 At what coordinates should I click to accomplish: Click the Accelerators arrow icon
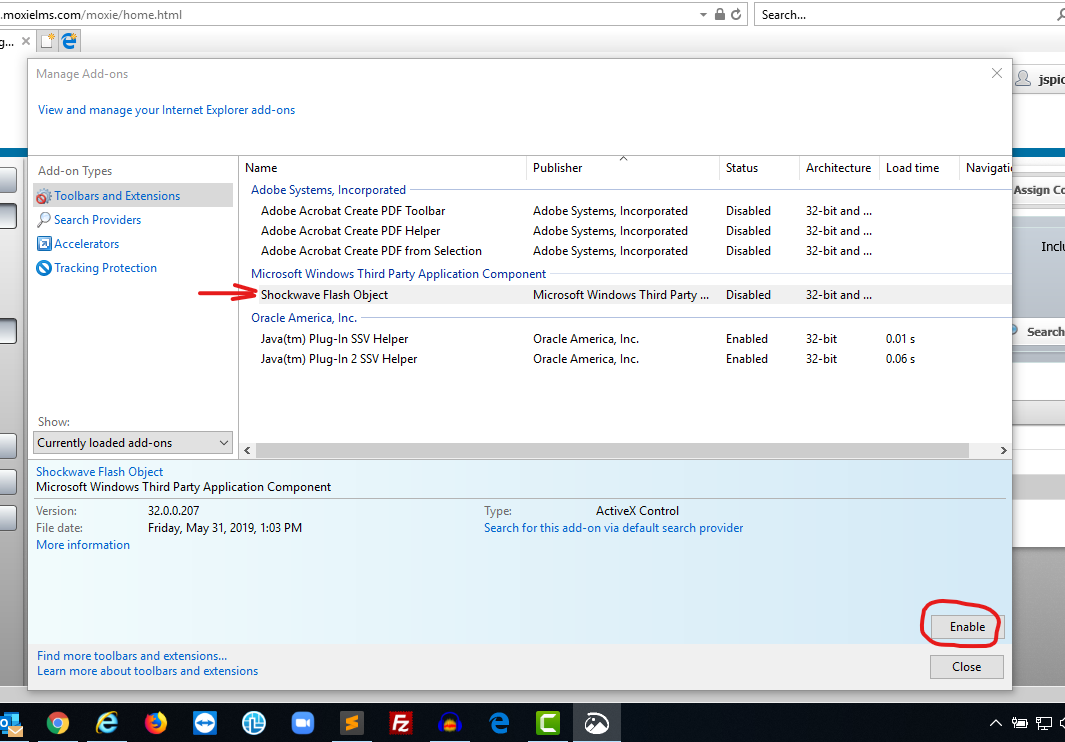tap(43, 244)
